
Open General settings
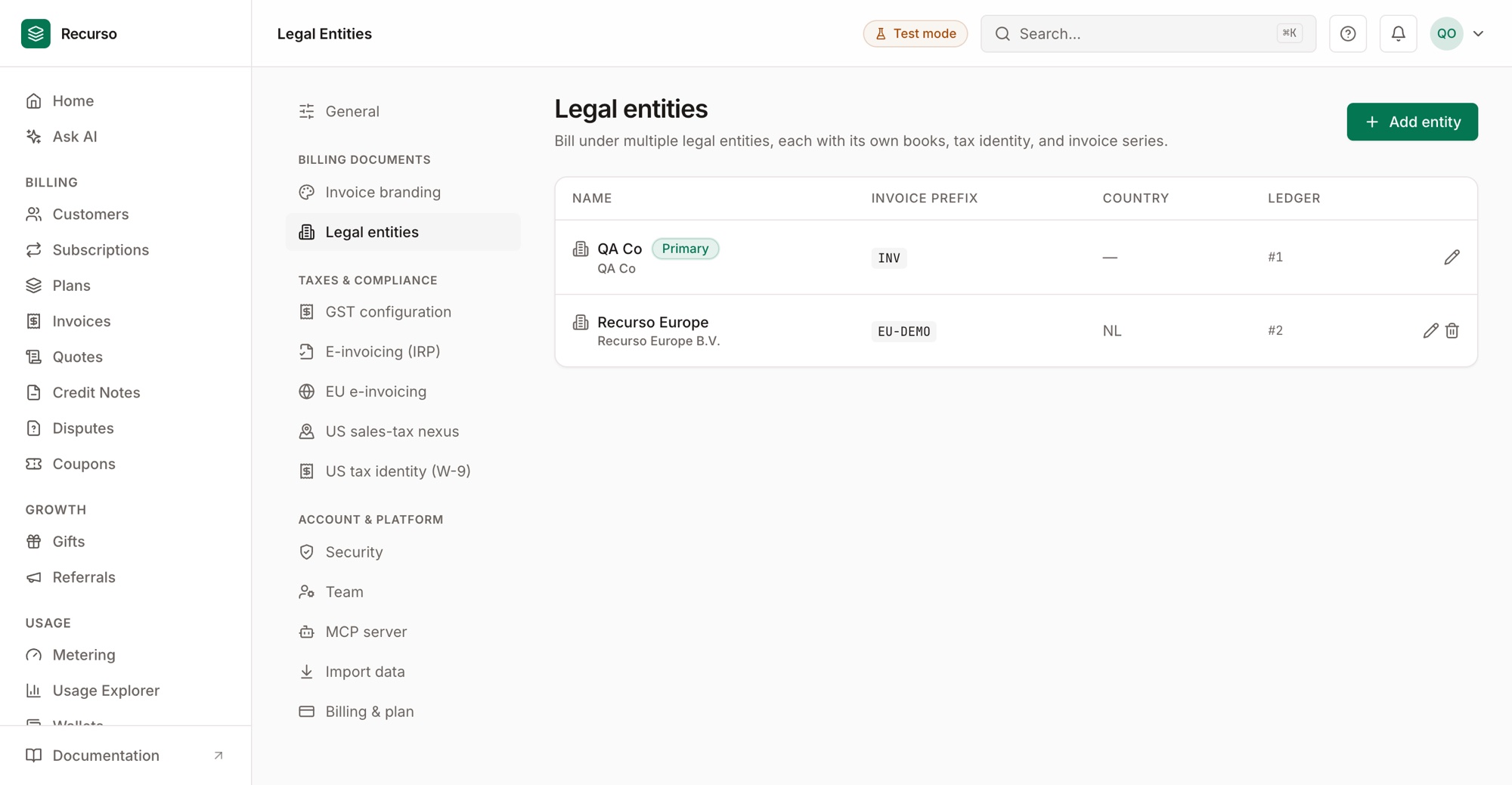click(352, 112)
